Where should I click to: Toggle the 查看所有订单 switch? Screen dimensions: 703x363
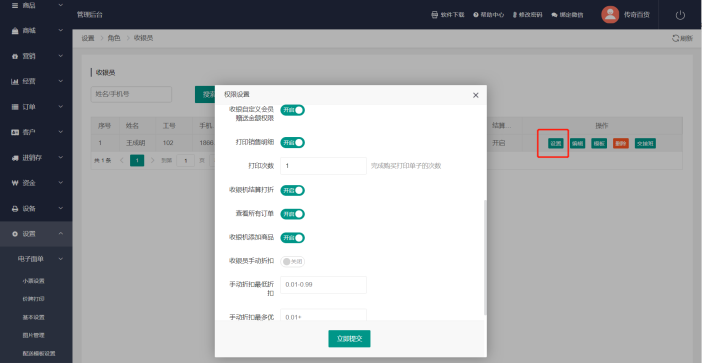click(293, 214)
